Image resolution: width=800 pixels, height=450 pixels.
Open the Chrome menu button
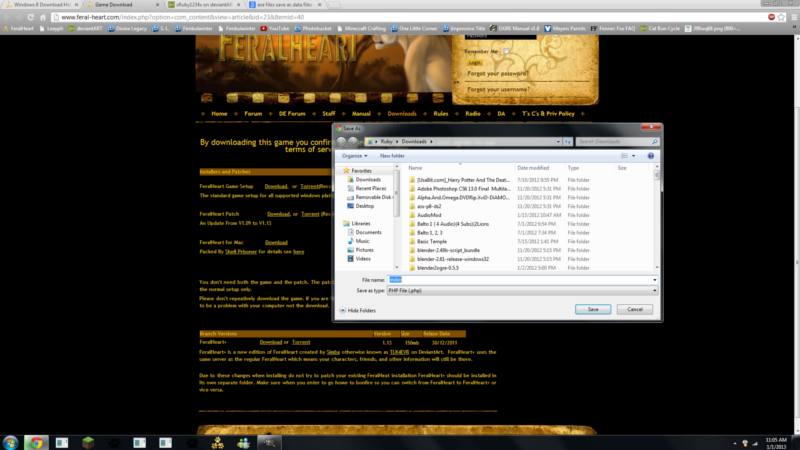[794, 17]
